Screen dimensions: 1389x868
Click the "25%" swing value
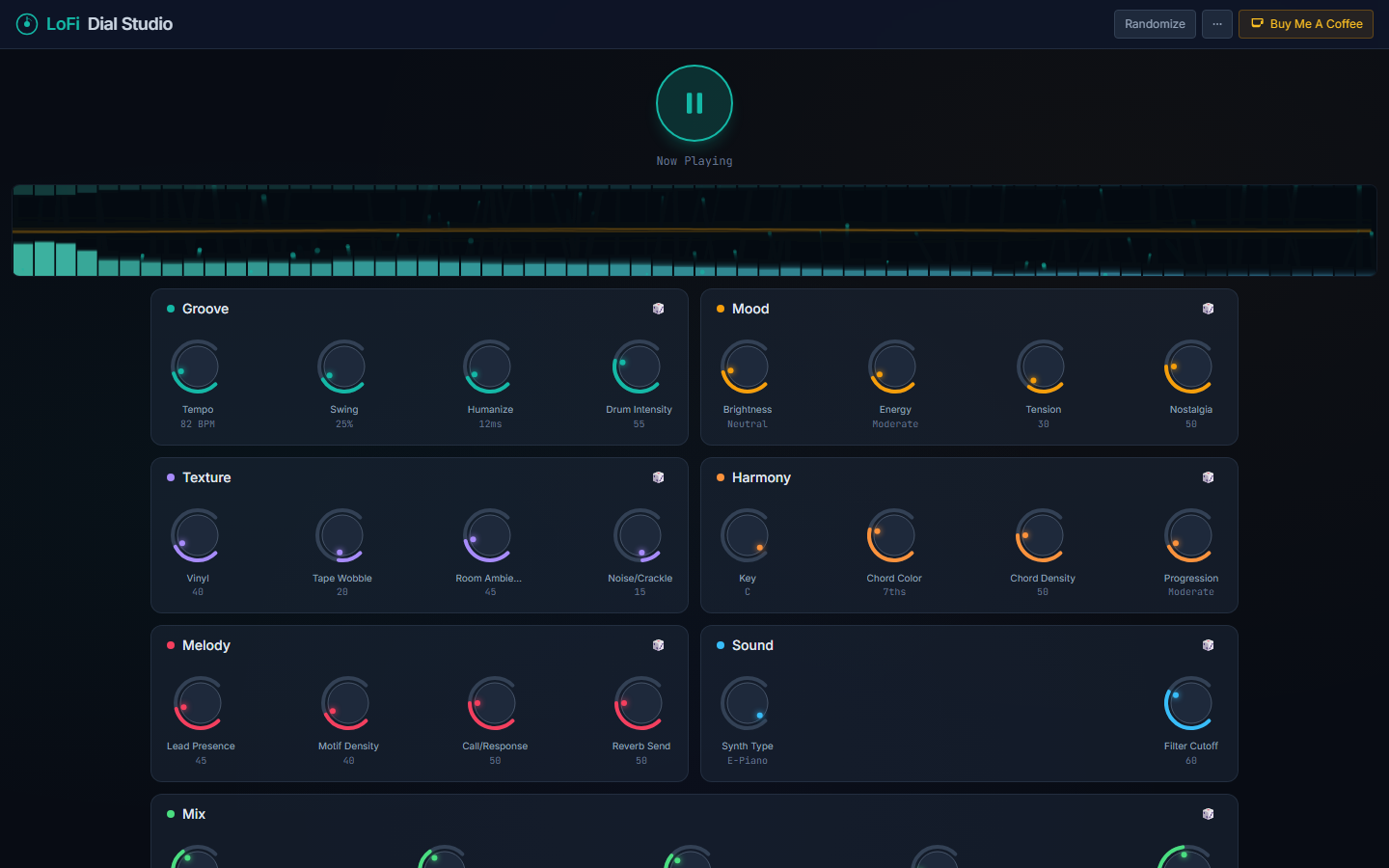pyautogui.click(x=344, y=424)
